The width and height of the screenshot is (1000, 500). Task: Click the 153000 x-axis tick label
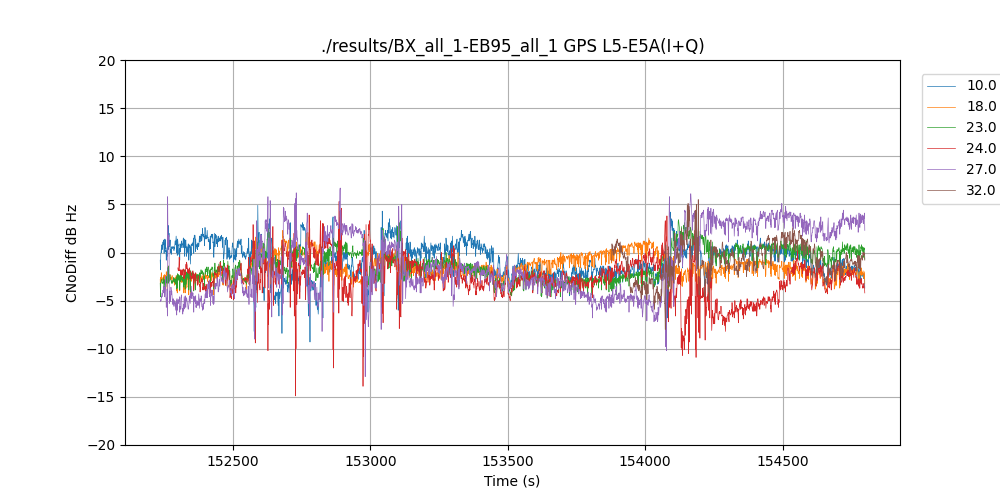tap(370, 462)
